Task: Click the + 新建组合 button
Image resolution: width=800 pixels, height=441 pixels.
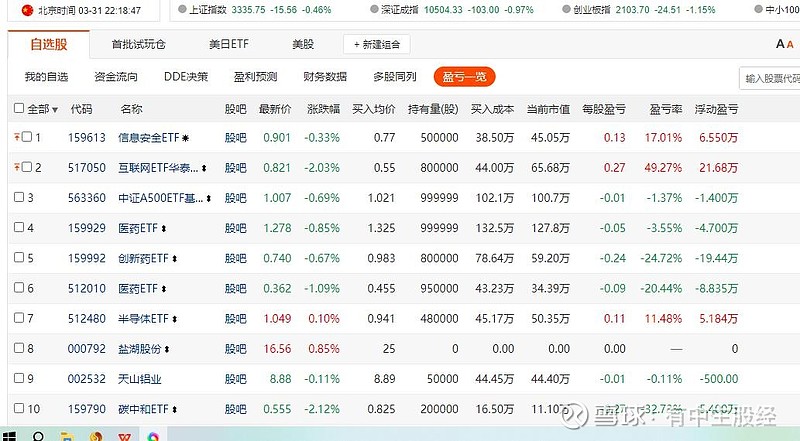Action: [x=377, y=45]
